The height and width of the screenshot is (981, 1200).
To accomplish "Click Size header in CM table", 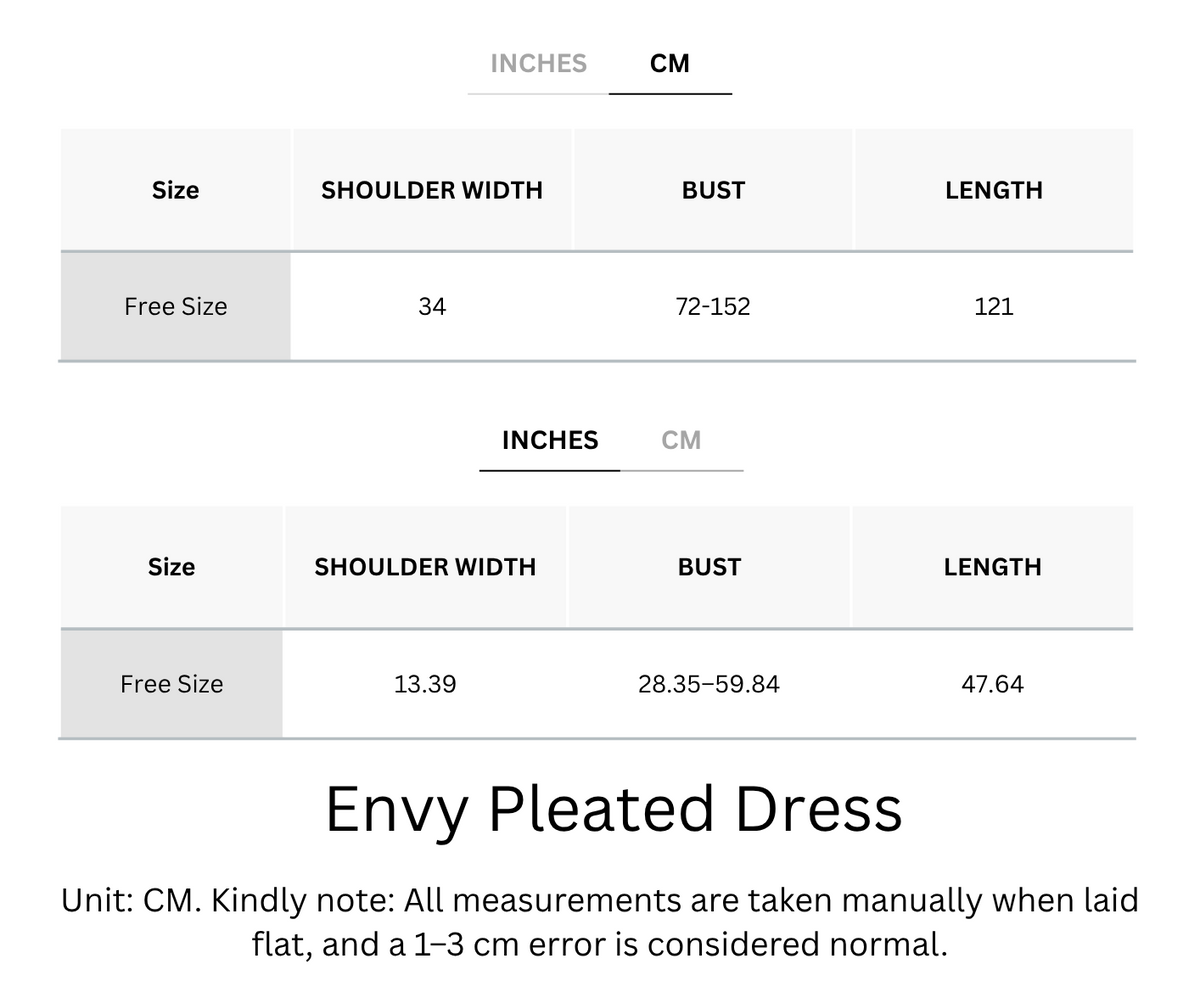I will click(x=175, y=190).
